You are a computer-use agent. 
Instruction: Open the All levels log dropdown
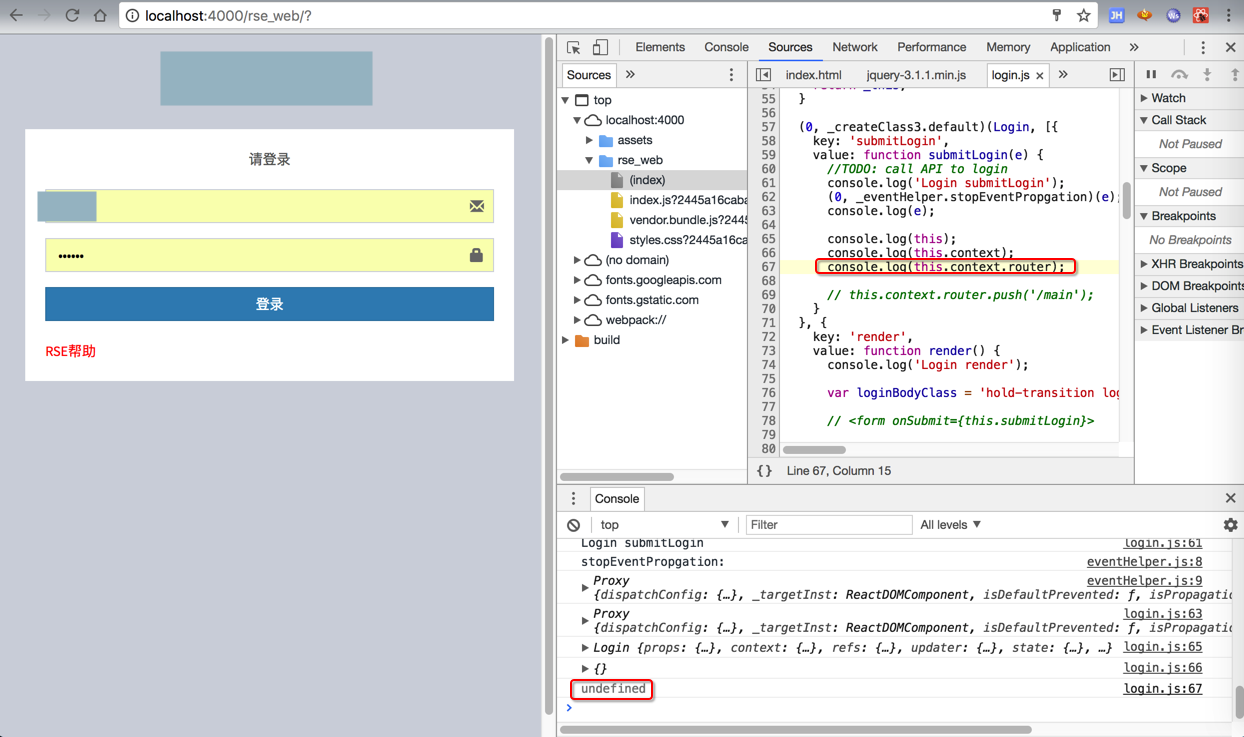(x=950, y=525)
